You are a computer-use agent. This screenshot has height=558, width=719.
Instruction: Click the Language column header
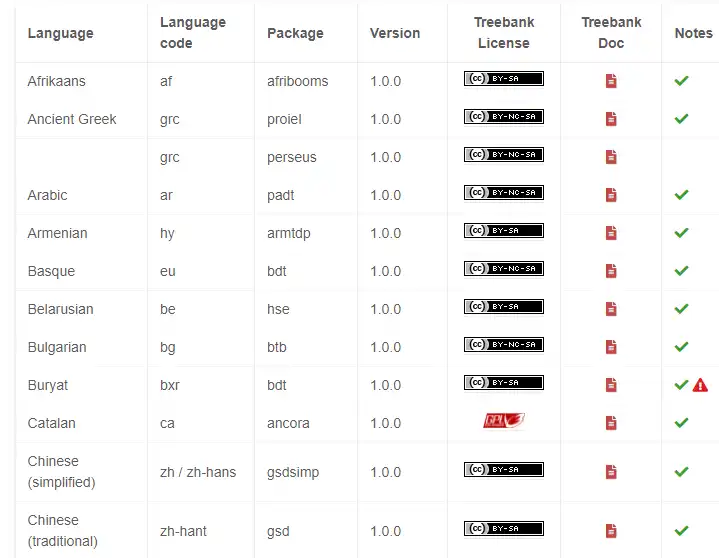click(60, 33)
